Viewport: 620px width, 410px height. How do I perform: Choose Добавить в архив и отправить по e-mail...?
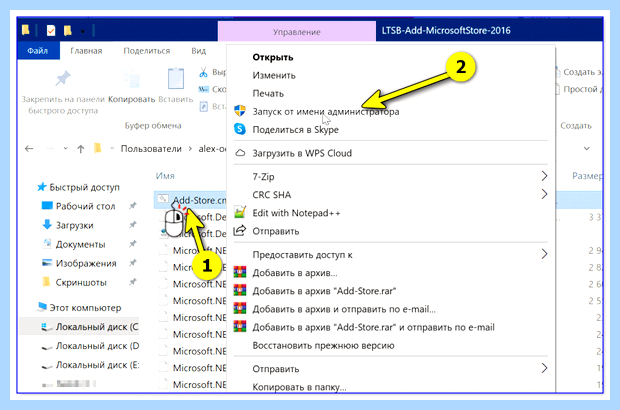click(344, 309)
